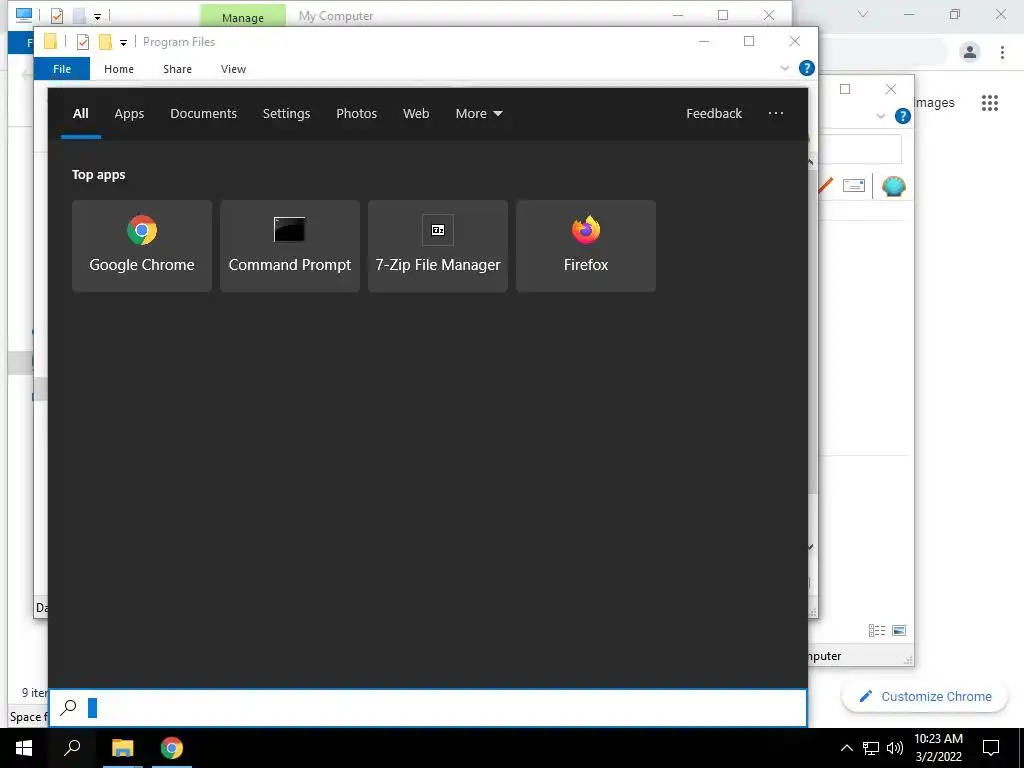Switch to the Settings search tab
The height and width of the screenshot is (768, 1024).
[286, 114]
